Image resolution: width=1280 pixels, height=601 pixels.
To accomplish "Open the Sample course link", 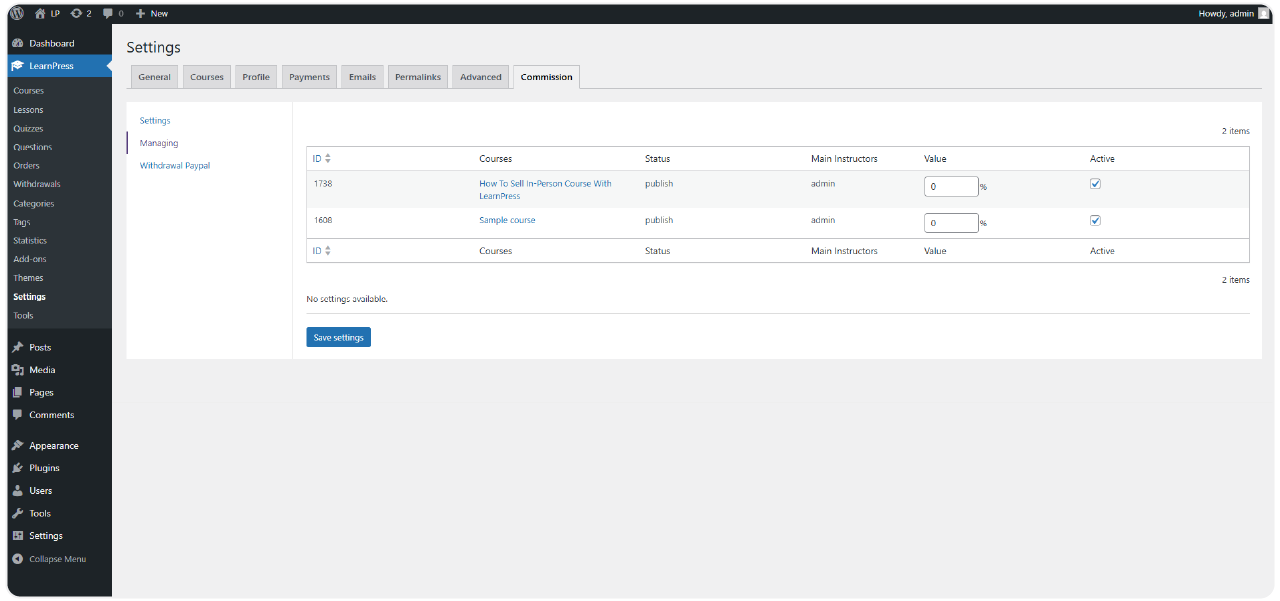I will [x=507, y=220].
